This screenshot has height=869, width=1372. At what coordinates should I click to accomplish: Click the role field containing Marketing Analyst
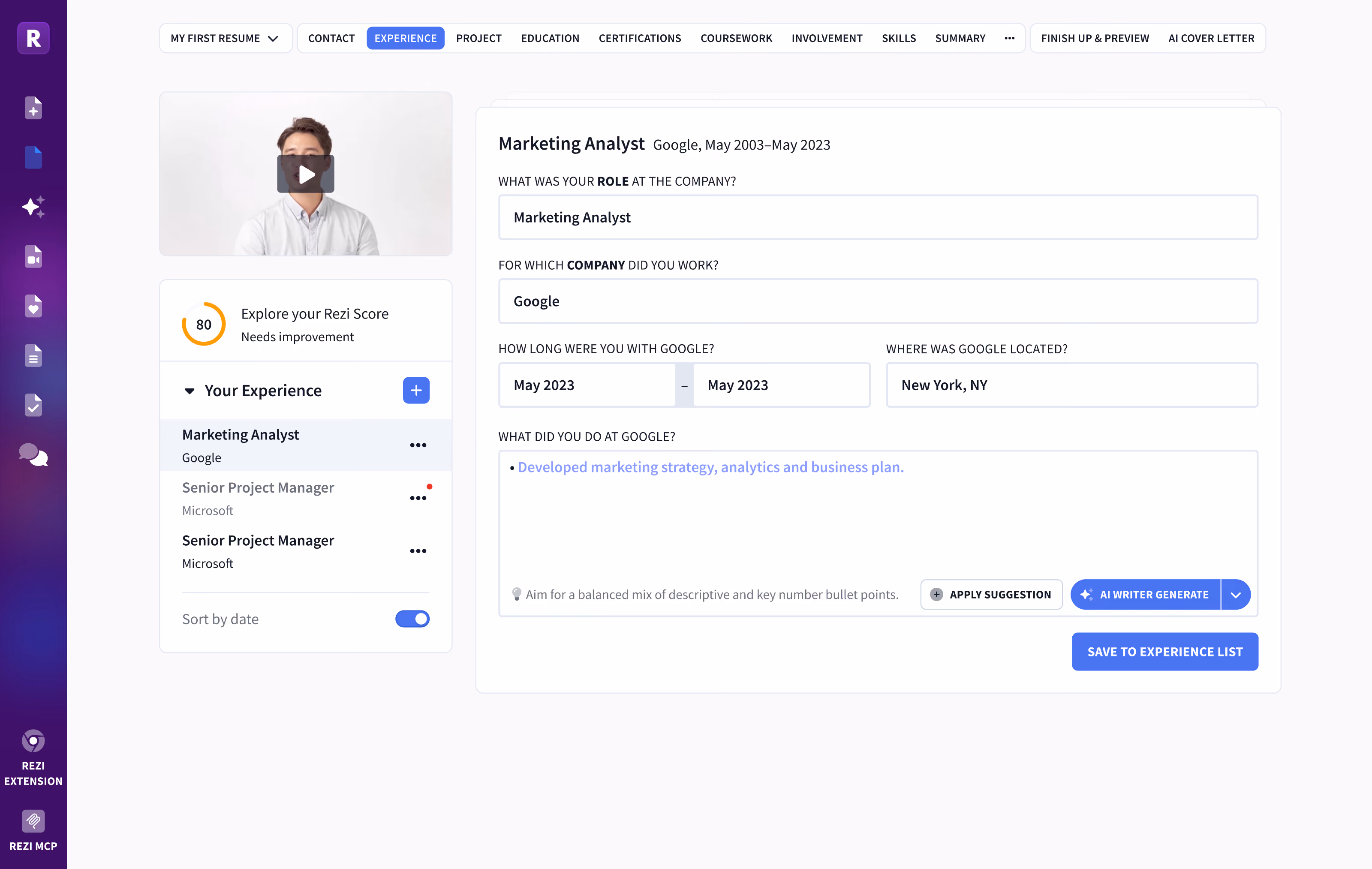[878, 217]
